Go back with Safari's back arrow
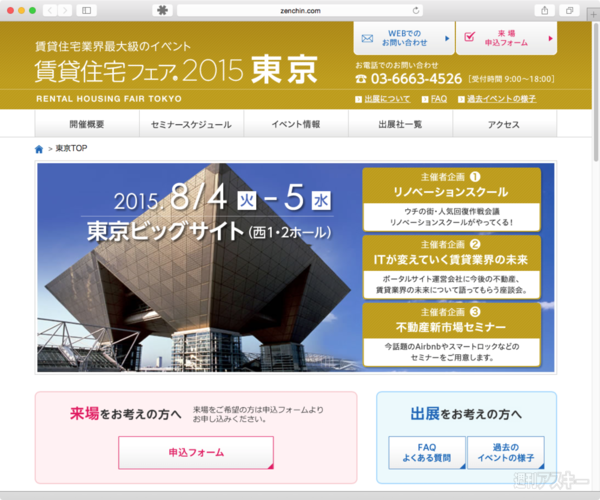The width and height of the screenshot is (600, 500). [x=50, y=10]
